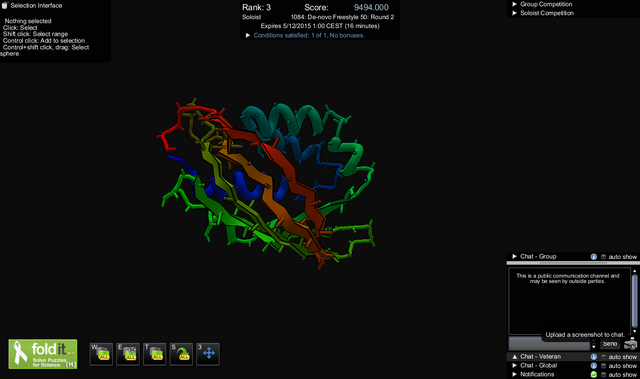Toggle auto show for Notifications
This screenshot has width=640, height=379.
tap(604, 375)
